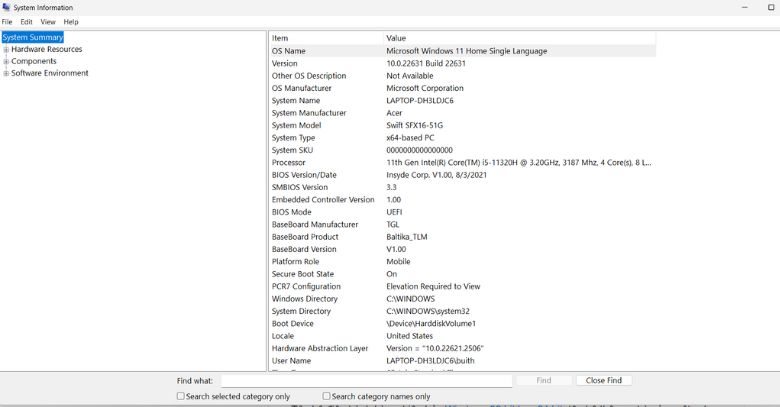
Task: Select the System Directory row
Action: coord(463,311)
